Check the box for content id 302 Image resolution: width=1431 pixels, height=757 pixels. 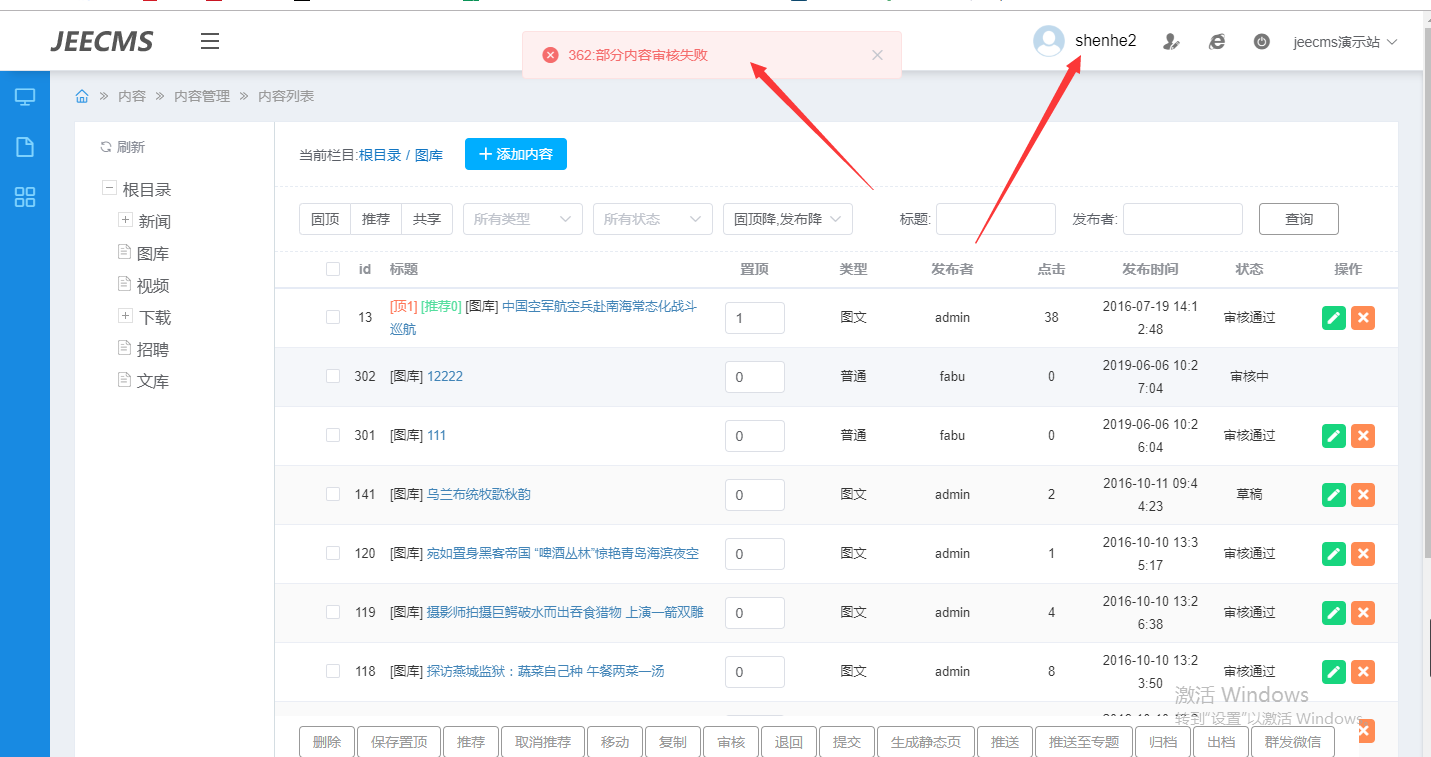(x=333, y=376)
